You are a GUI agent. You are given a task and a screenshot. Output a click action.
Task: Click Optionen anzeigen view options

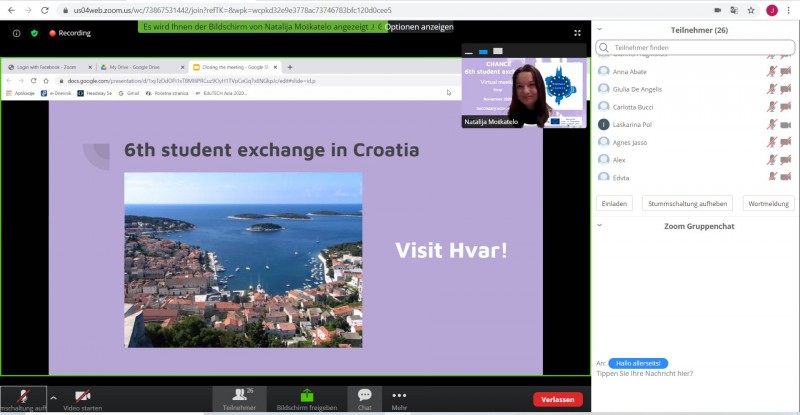point(419,27)
